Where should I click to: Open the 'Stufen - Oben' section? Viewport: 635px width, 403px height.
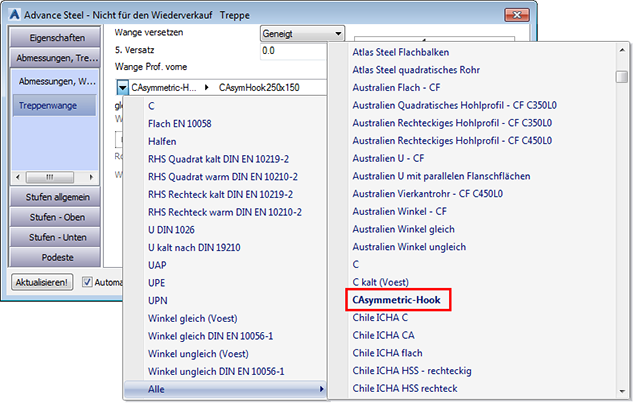[55, 217]
